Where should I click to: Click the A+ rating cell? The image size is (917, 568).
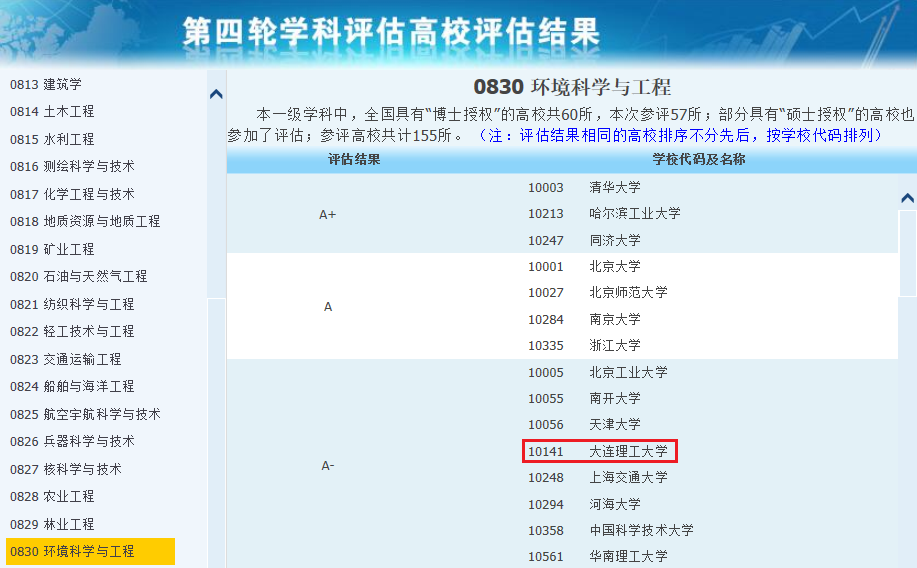point(328,215)
